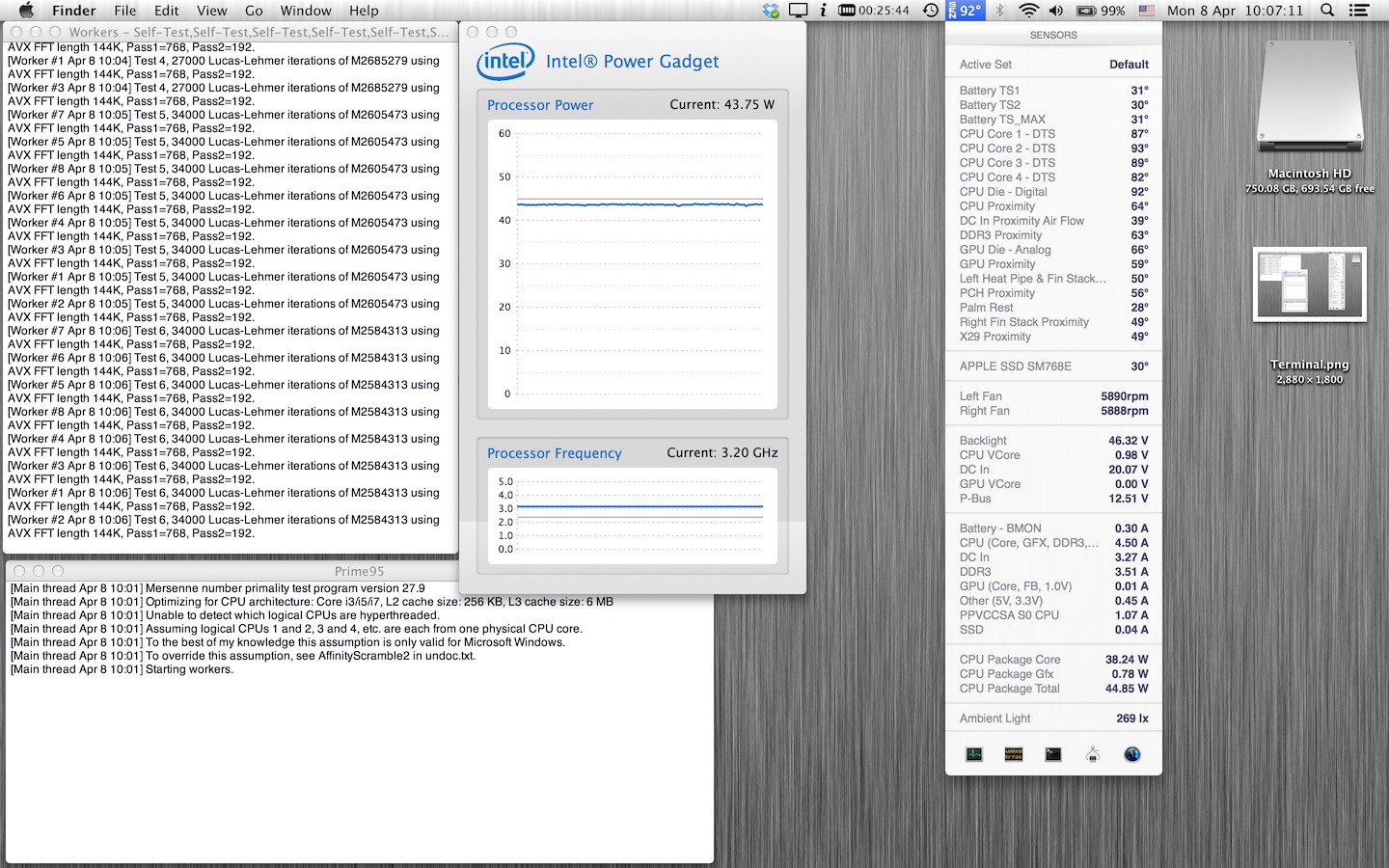Select the 'Backlight' 46.32 V row

[x=1053, y=441]
